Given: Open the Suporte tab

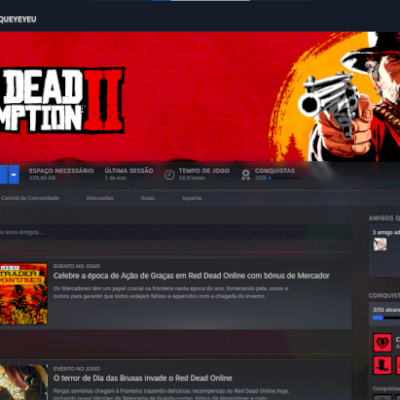Looking at the screenshot, I should [x=192, y=198].
